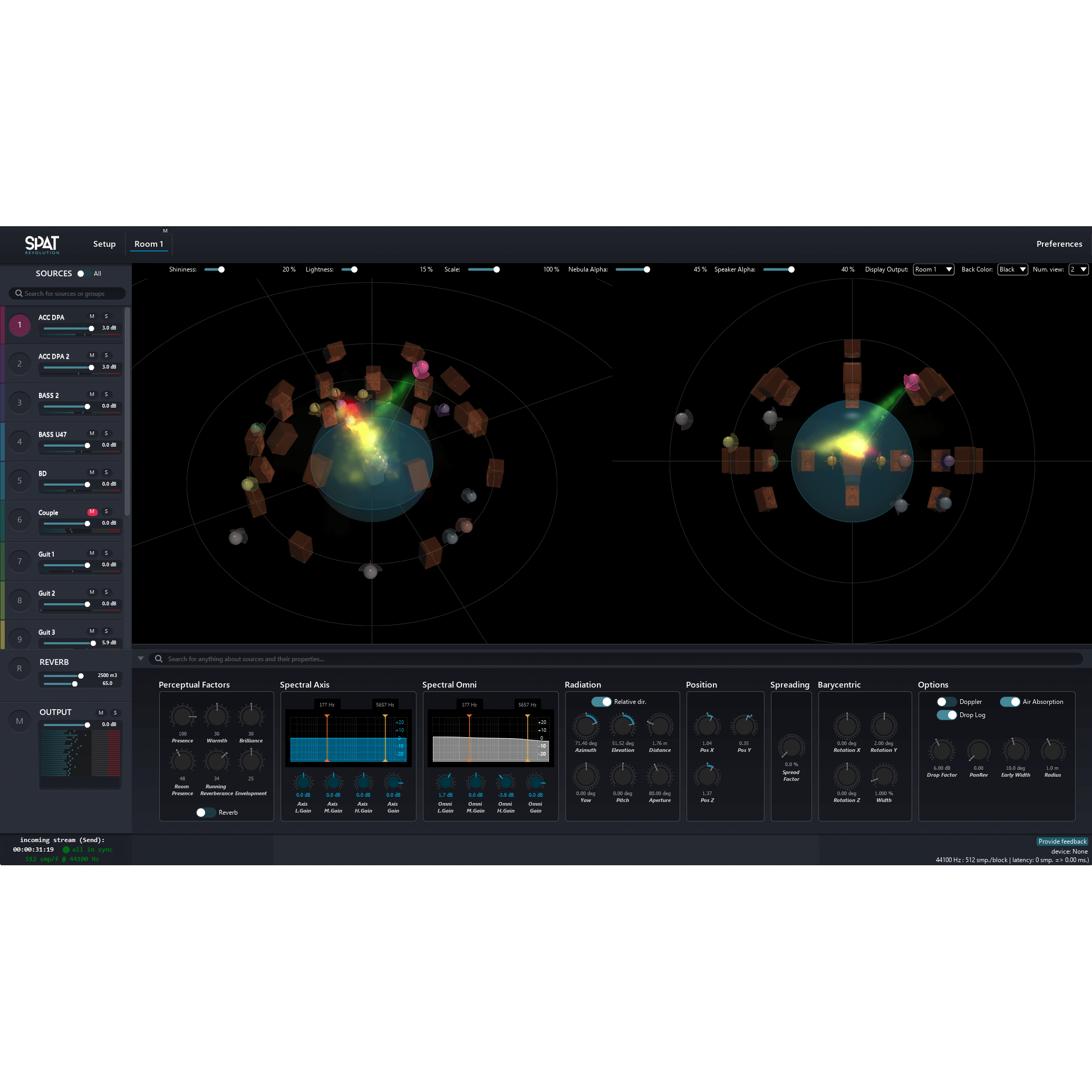Turn on the Reverb switch
Viewport: 1092px width, 1092px height.
pos(205,812)
